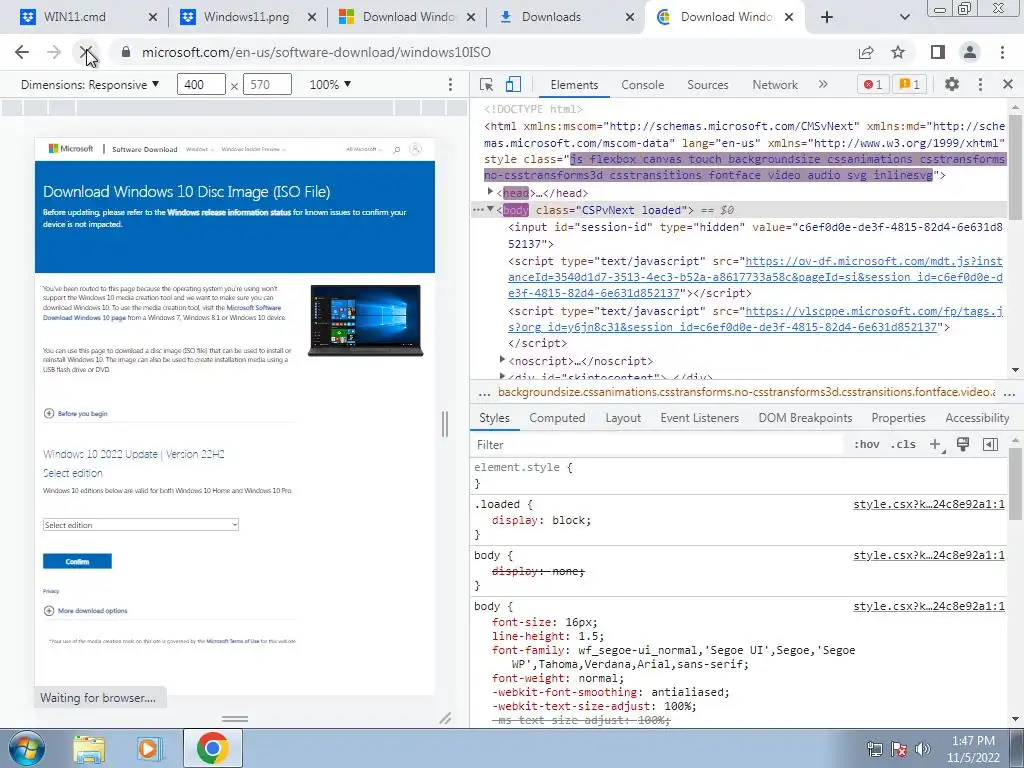Open the Computed pane

point(557,418)
